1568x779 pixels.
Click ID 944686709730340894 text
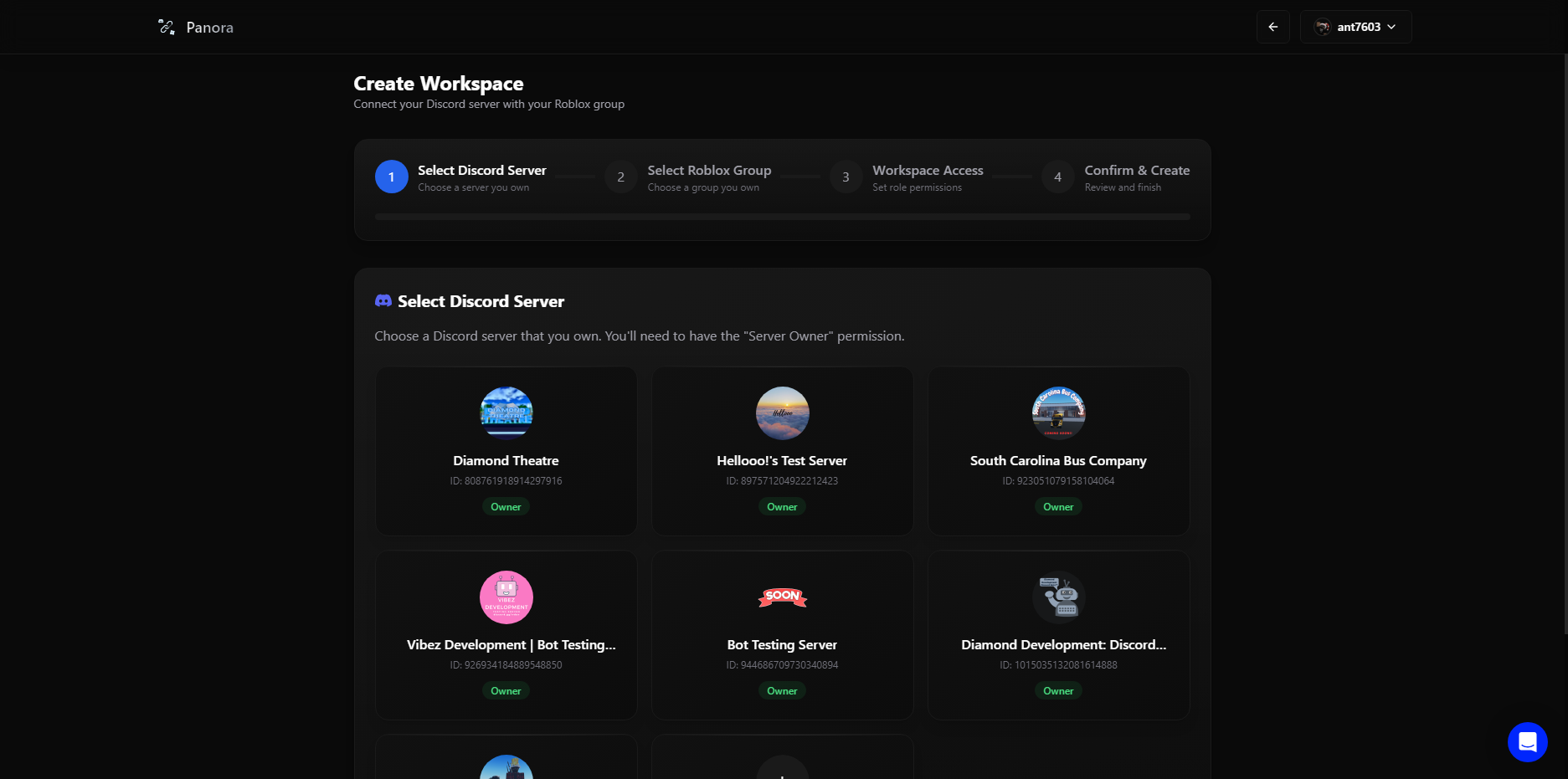click(x=782, y=665)
